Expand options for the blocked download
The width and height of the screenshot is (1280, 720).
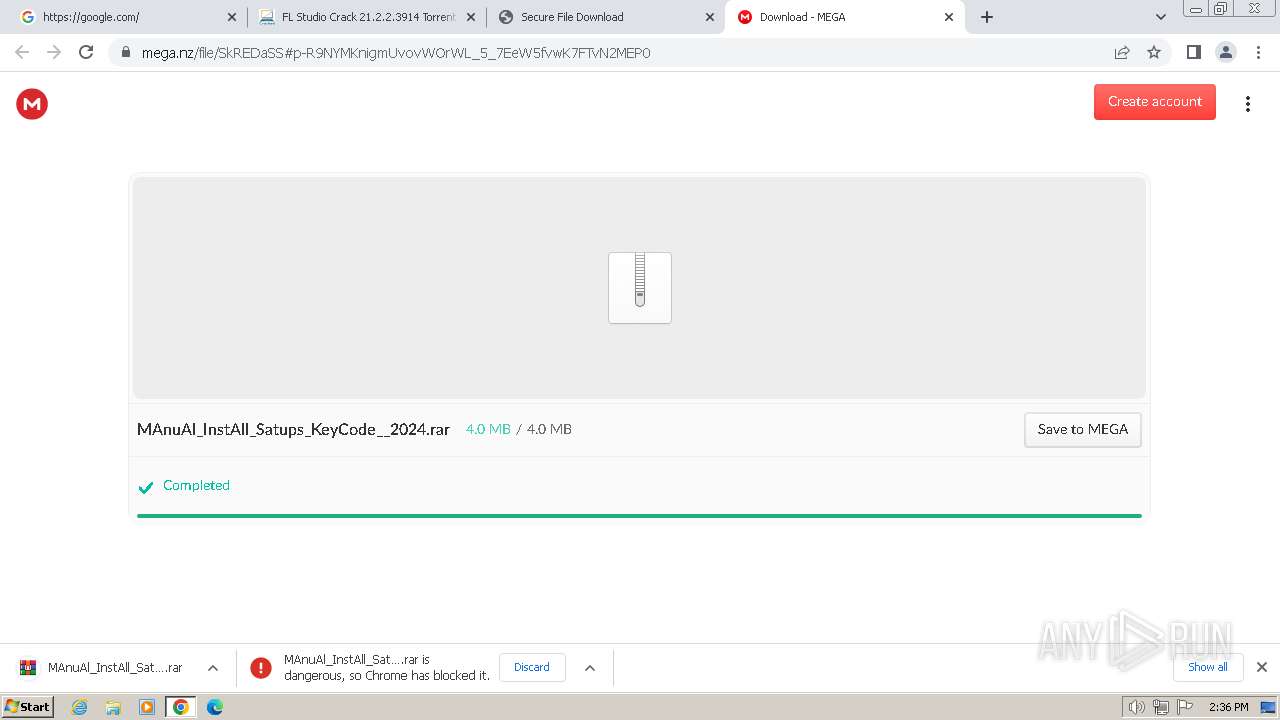[589, 668]
